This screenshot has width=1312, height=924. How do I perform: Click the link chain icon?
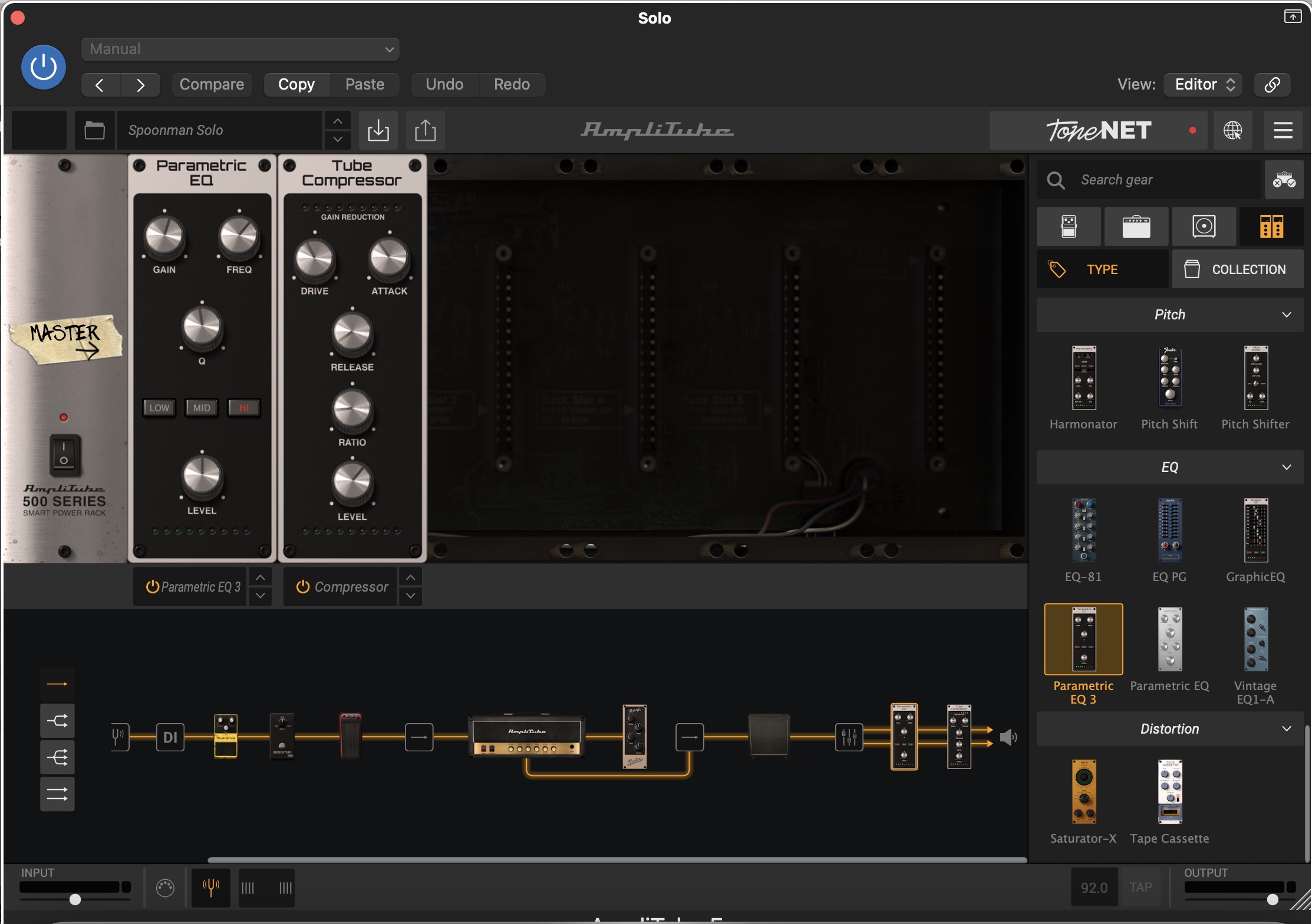(1272, 84)
